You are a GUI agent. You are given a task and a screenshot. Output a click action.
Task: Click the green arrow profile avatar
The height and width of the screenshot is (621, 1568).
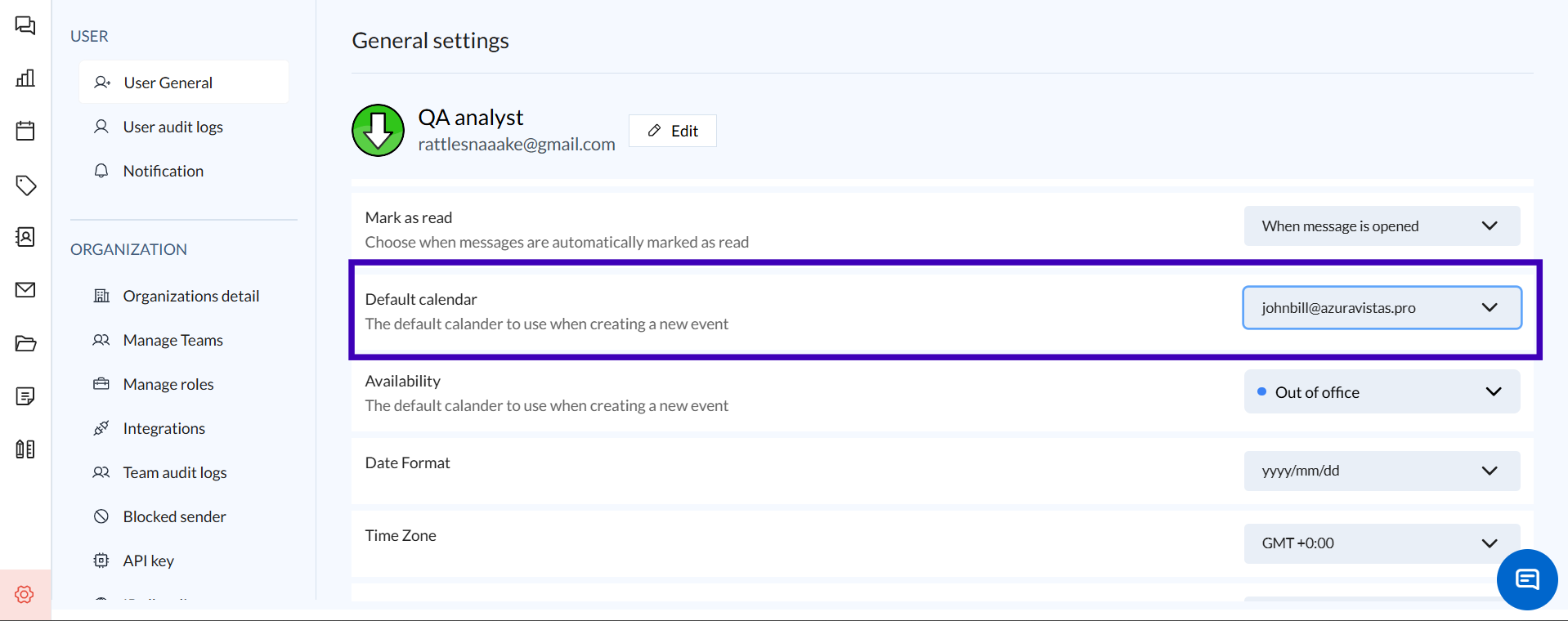378,131
